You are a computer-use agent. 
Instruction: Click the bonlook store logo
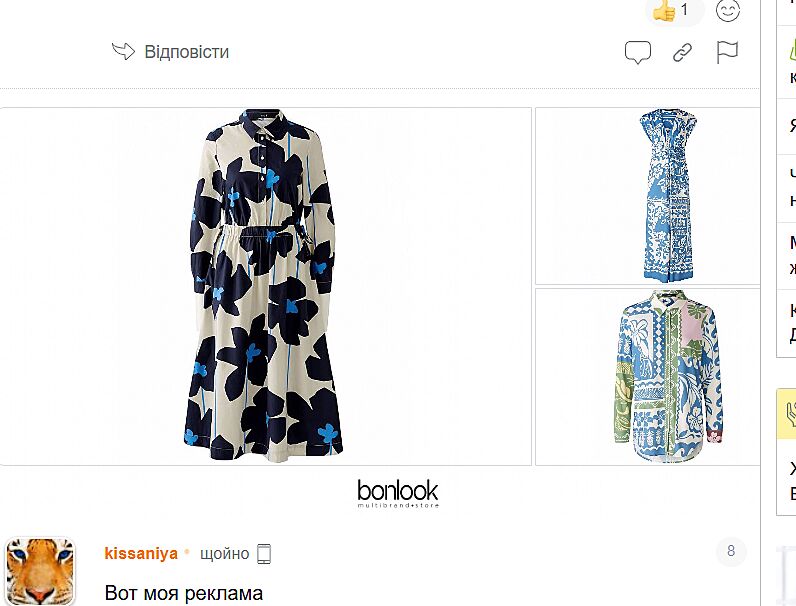[397, 492]
